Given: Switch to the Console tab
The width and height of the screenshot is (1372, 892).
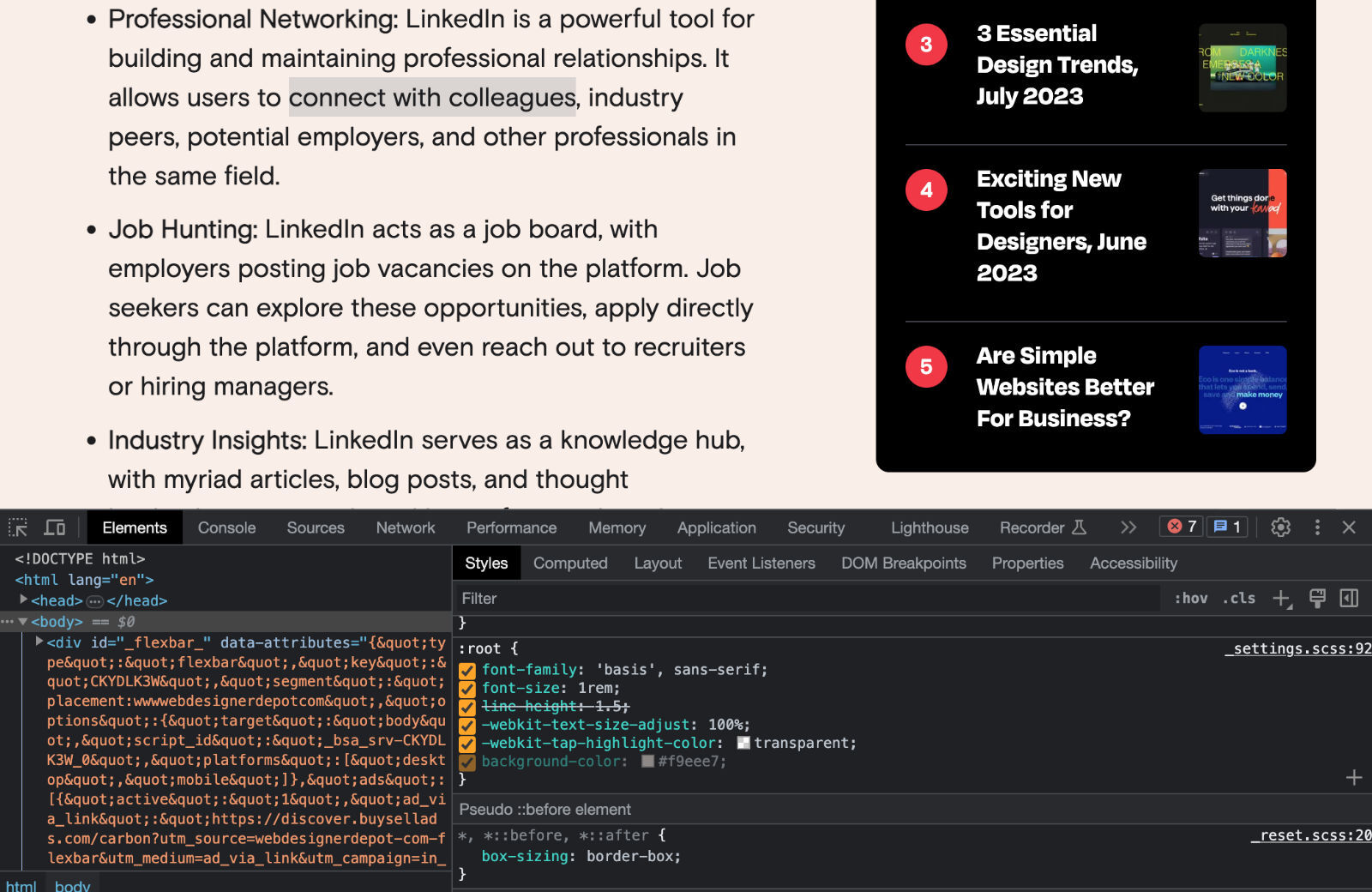Looking at the screenshot, I should pos(226,527).
